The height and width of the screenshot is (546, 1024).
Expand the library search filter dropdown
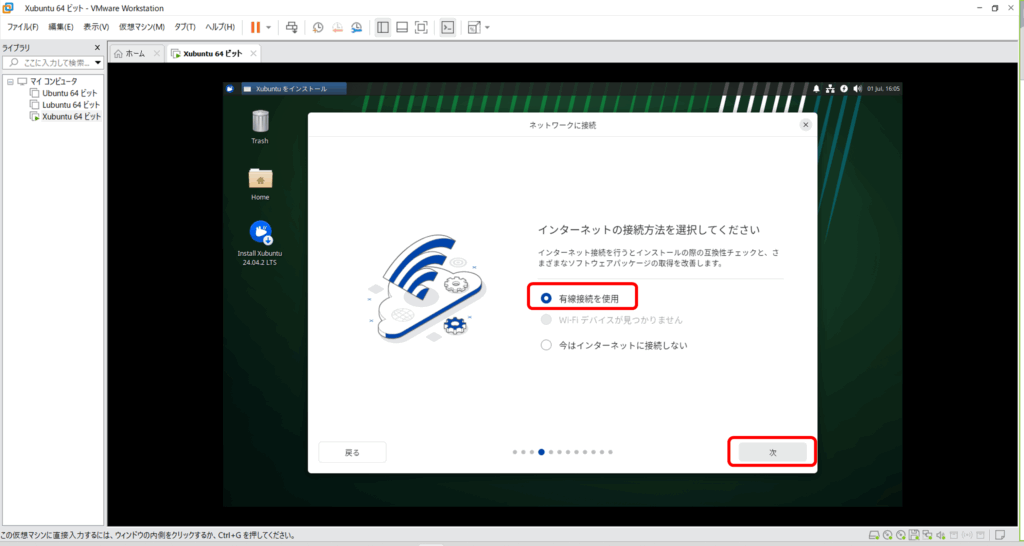click(98, 63)
